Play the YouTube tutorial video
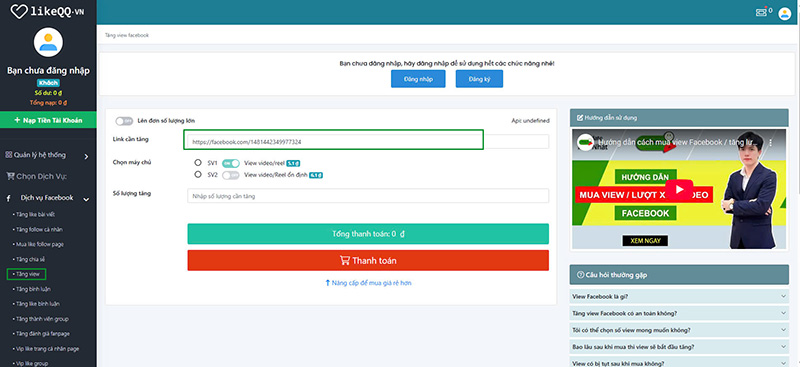 click(x=679, y=190)
